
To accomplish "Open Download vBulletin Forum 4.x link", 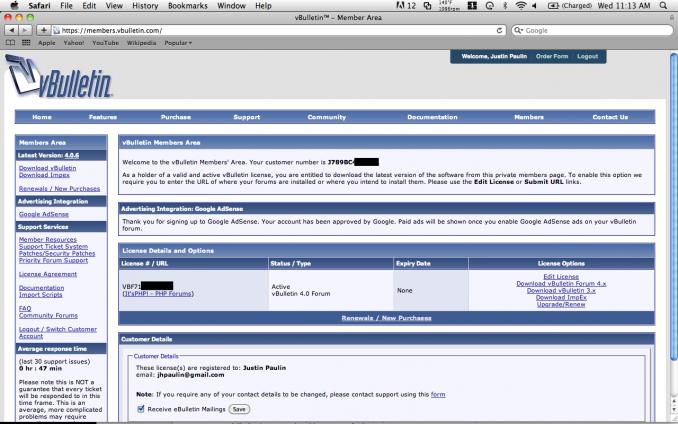I will (560, 283).
